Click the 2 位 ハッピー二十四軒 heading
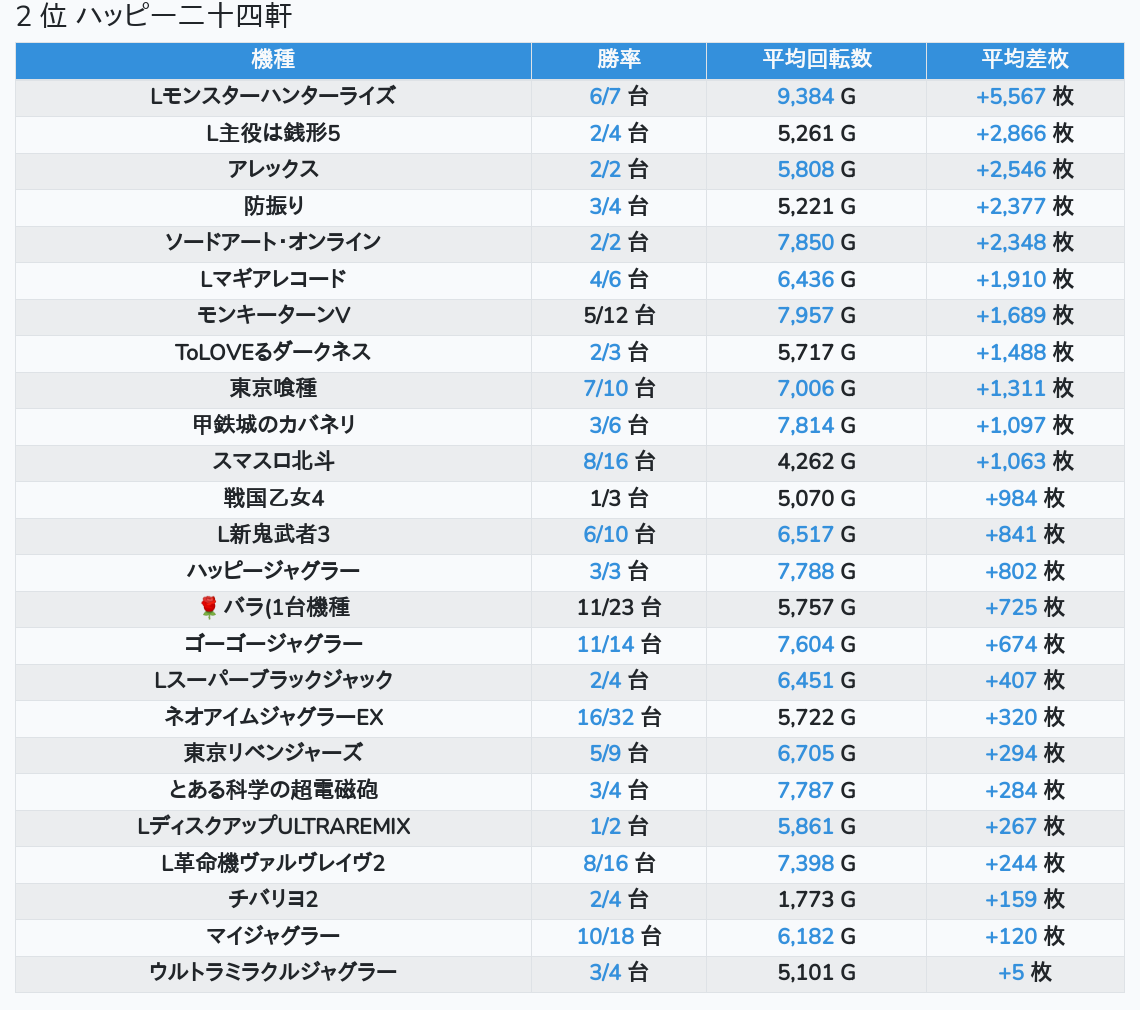Image resolution: width=1140 pixels, height=1010 pixels. pyautogui.click(x=154, y=17)
